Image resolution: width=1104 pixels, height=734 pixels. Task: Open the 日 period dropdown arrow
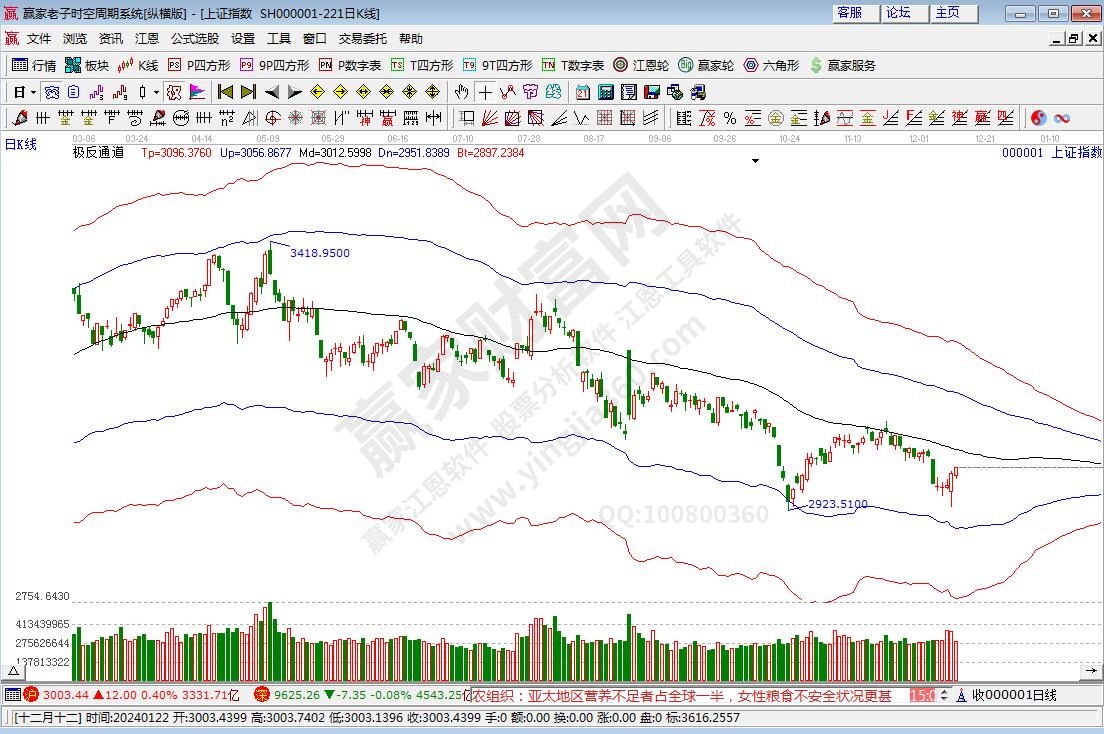pyautogui.click(x=33, y=92)
